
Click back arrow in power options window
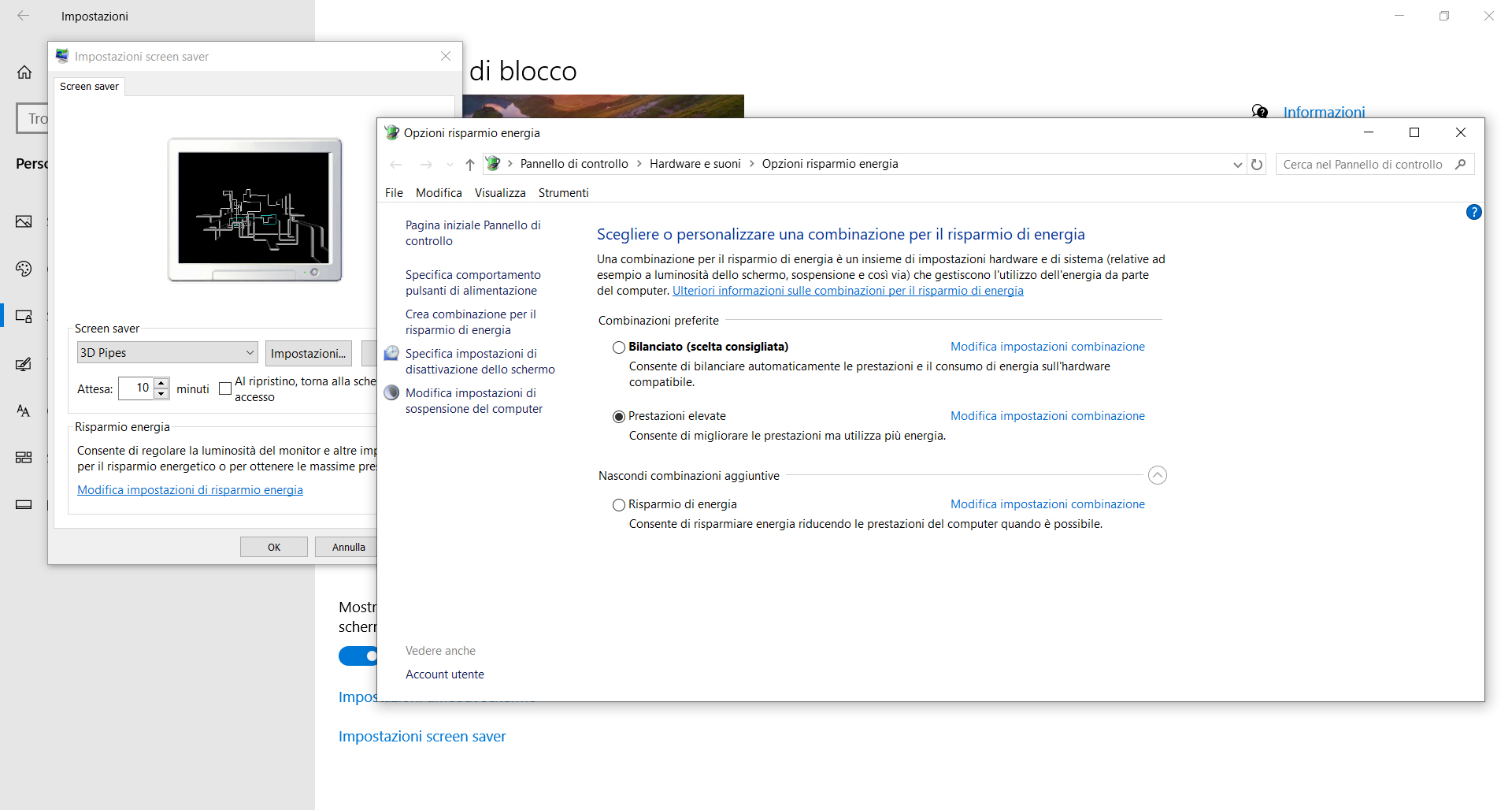click(396, 164)
